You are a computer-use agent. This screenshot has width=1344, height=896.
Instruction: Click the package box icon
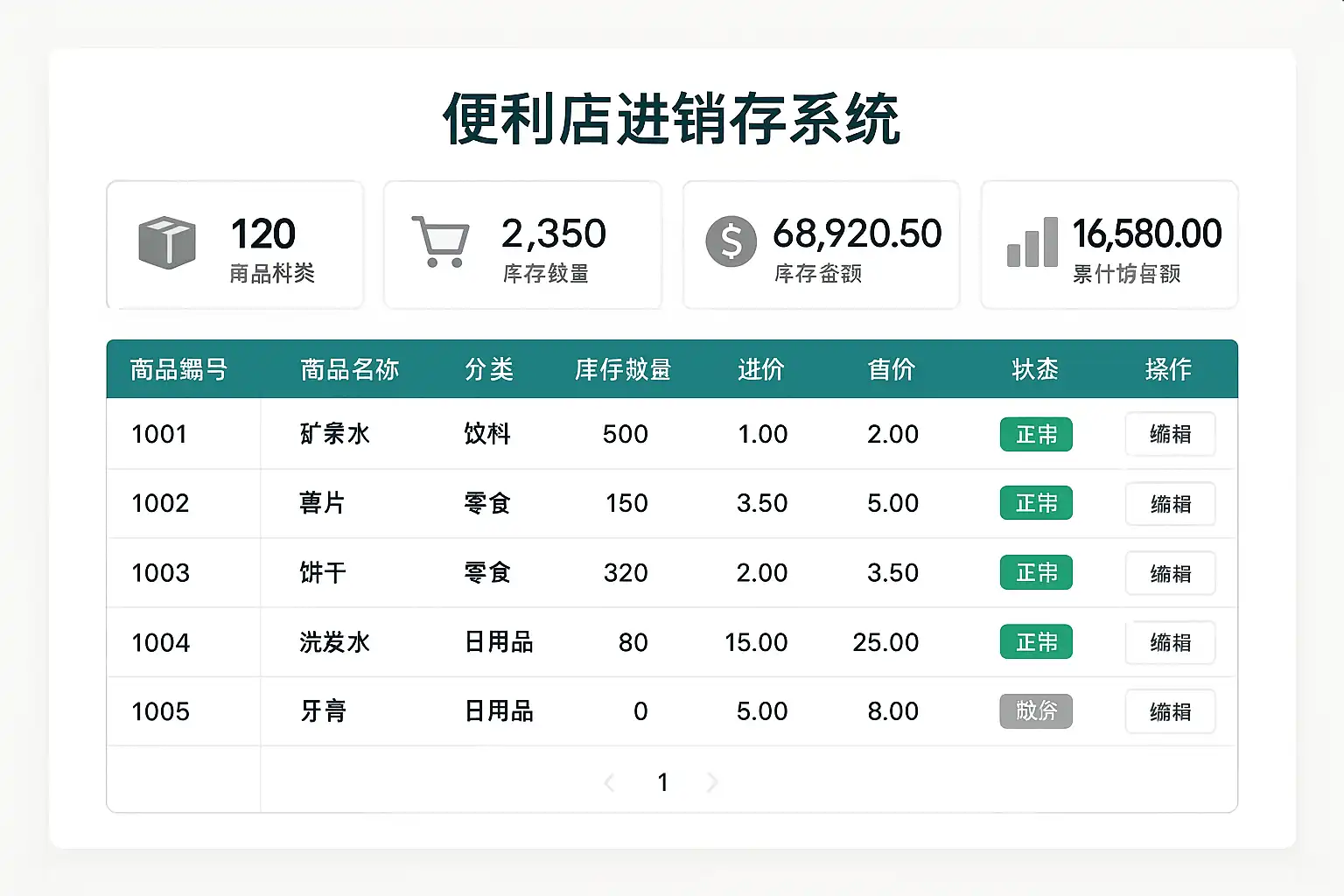(x=166, y=242)
